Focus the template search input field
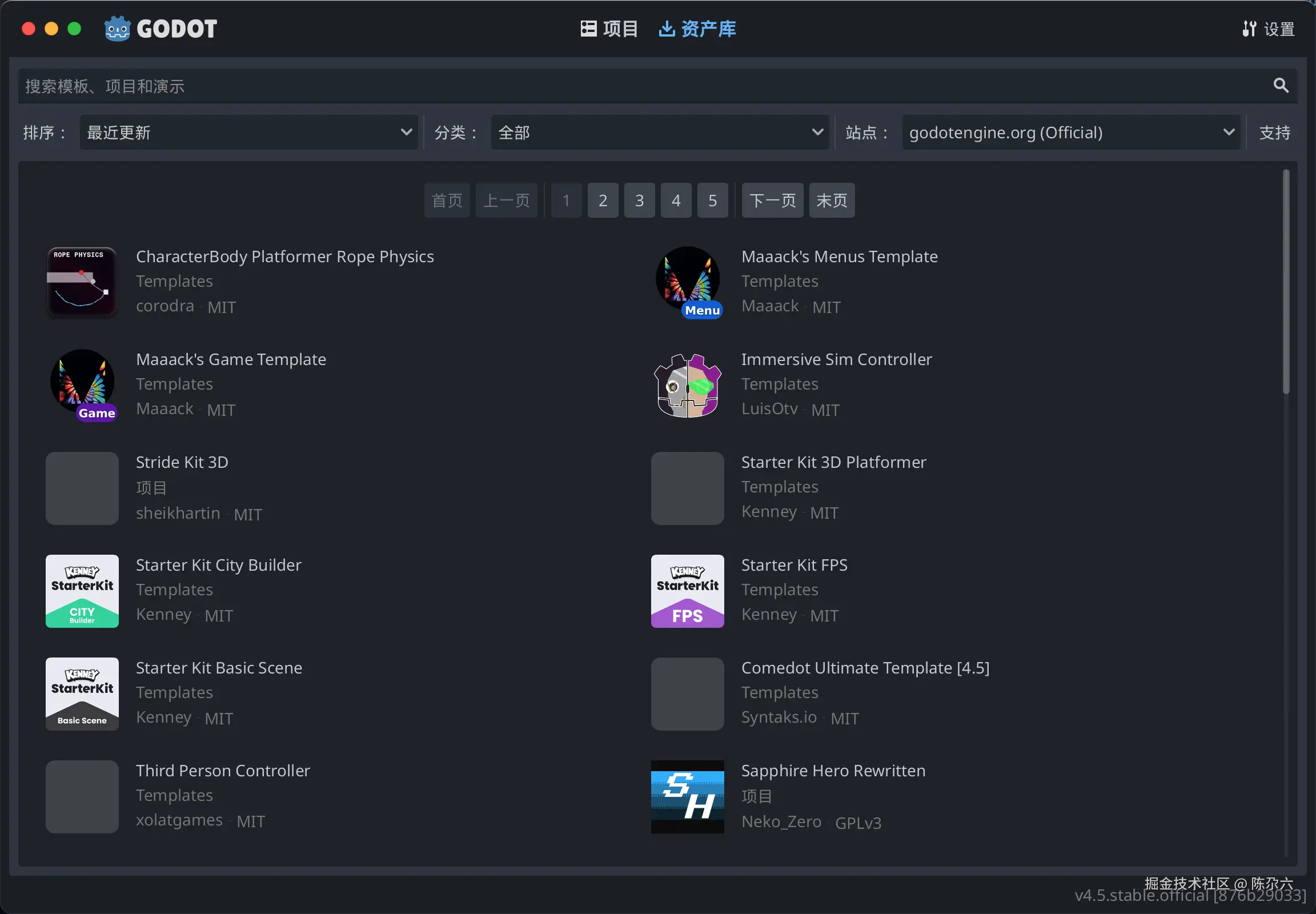 pyautogui.click(x=630, y=86)
